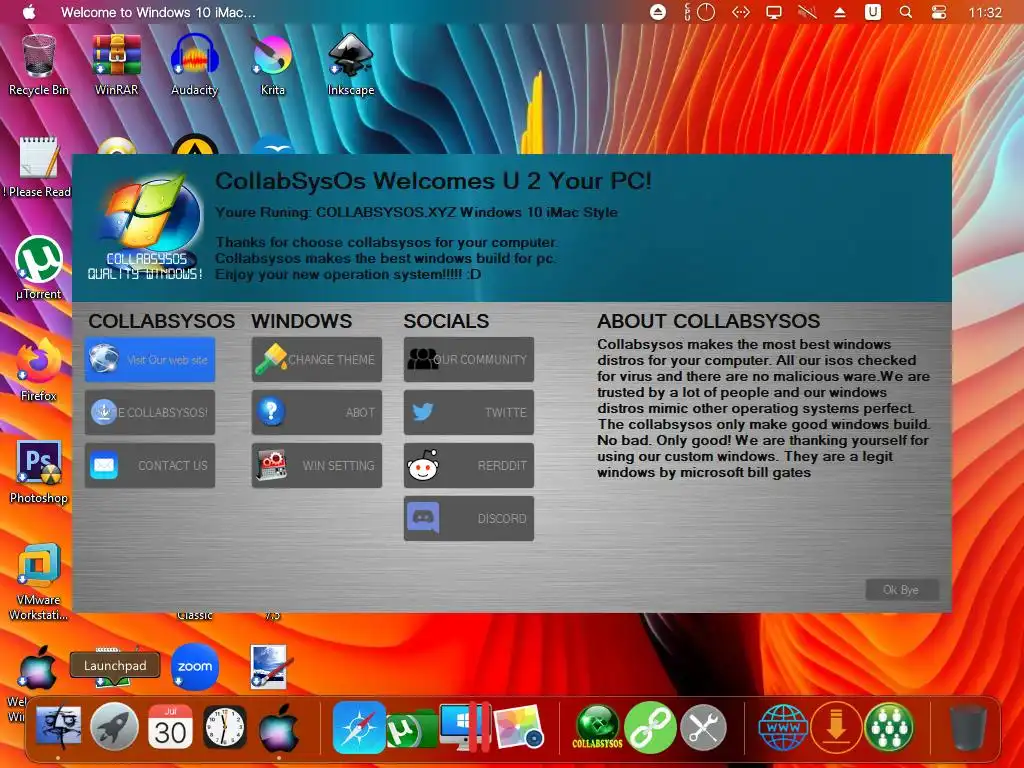Image resolution: width=1024 pixels, height=768 pixels.
Task: Click the Discord social button
Action: point(469,519)
